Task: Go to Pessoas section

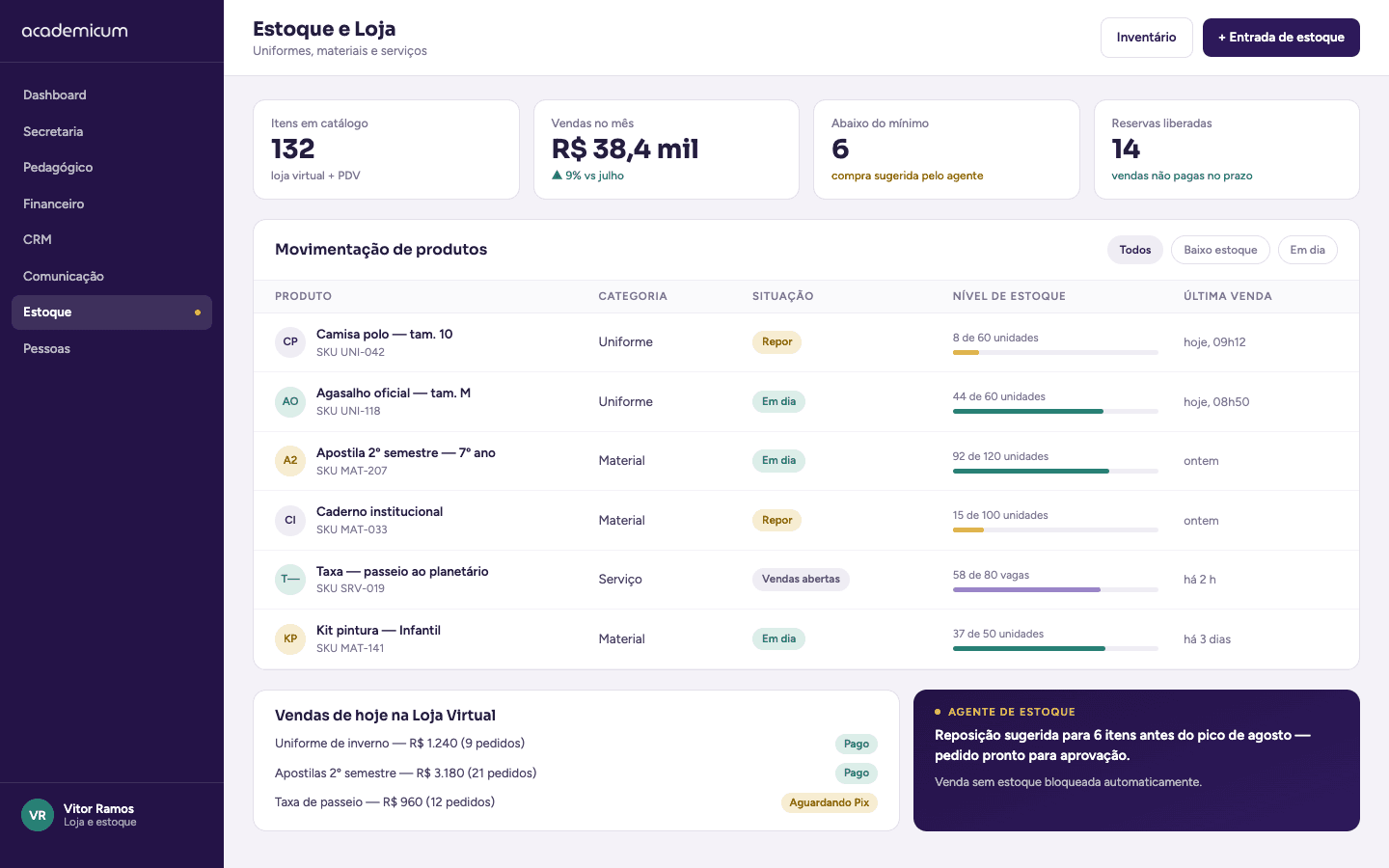Action: (112, 348)
